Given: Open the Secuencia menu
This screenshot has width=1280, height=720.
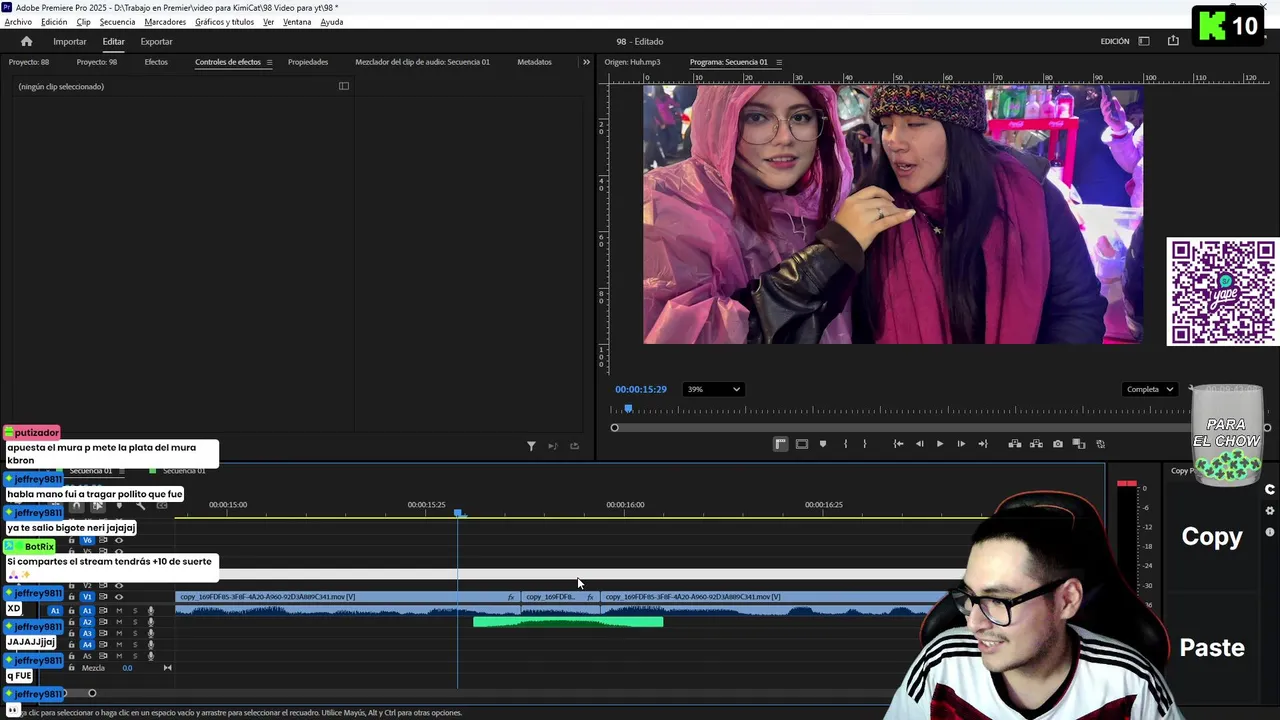Looking at the screenshot, I should (x=117, y=22).
